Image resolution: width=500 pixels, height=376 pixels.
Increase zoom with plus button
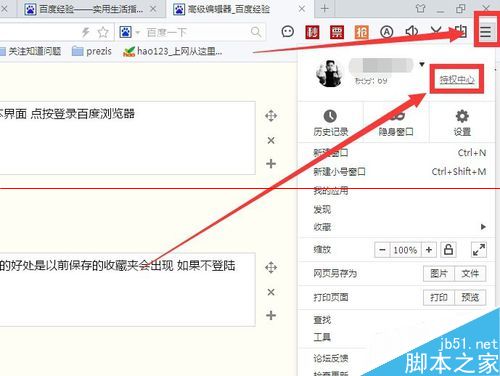(429, 250)
